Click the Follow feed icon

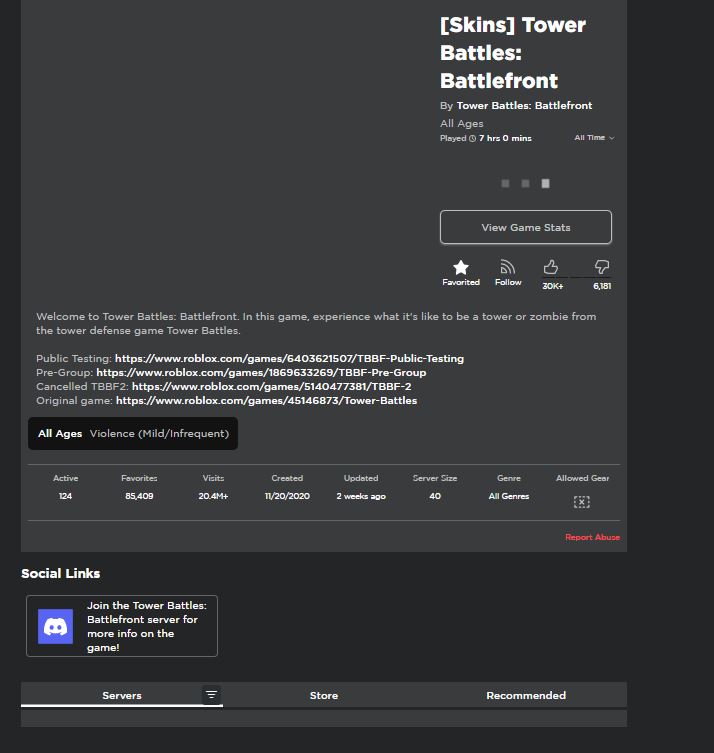coord(508,267)
